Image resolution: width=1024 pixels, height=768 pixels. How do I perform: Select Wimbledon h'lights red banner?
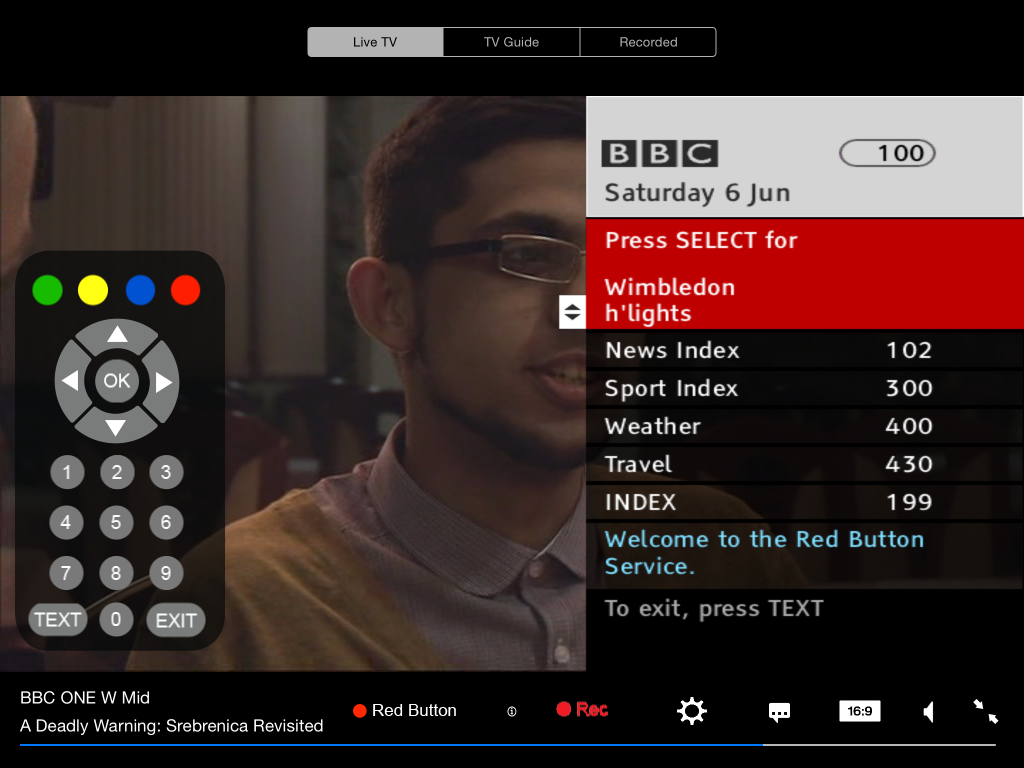point(805,274)
